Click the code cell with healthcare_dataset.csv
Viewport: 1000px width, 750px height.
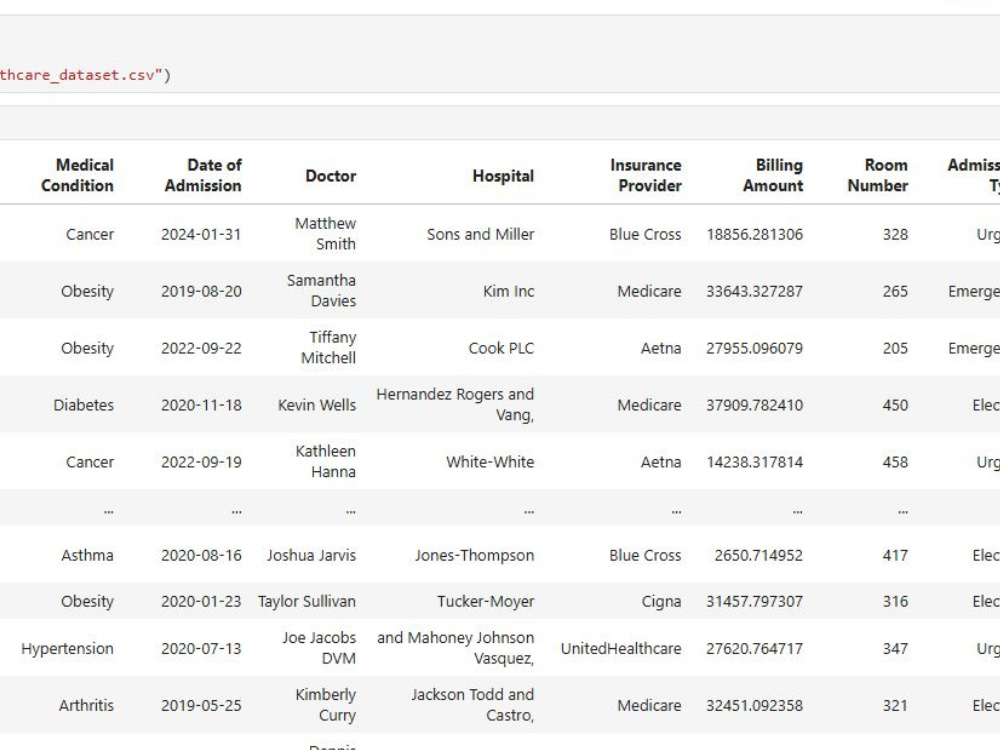pos(500,54)
